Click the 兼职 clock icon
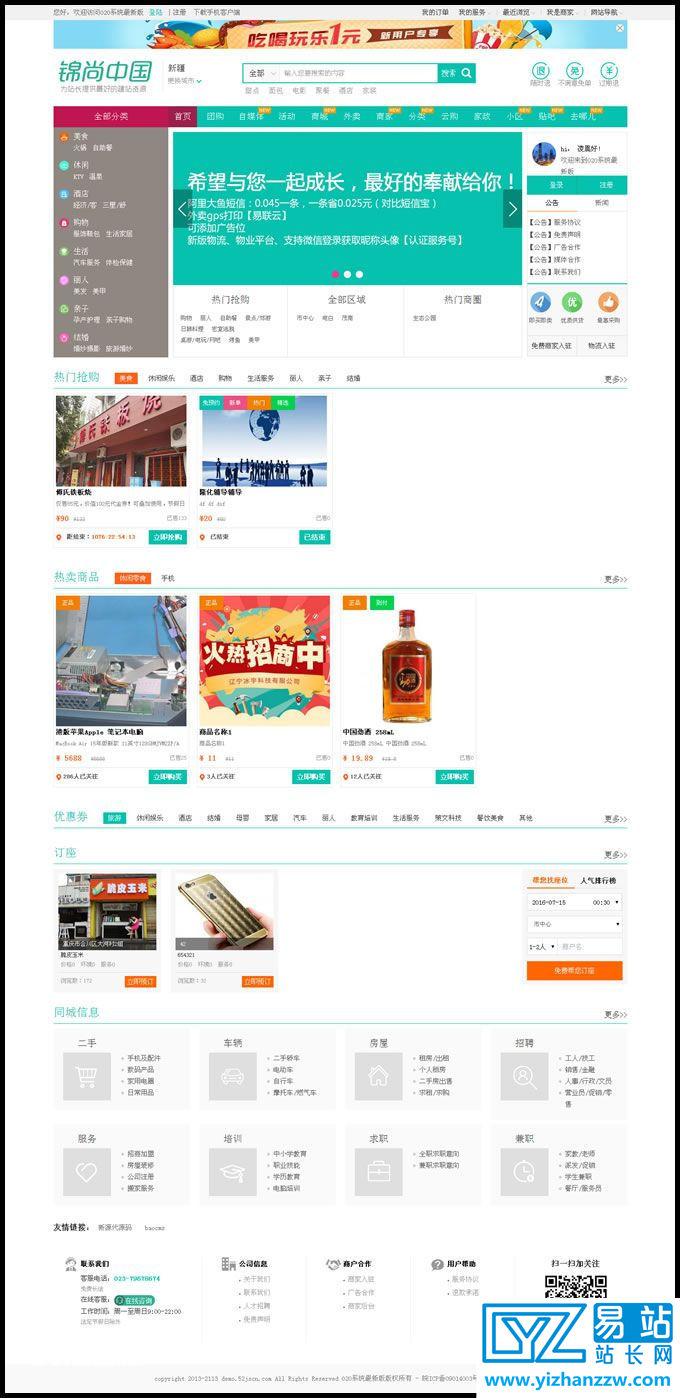This screenshot has width=680, height=1398. (525, 1172)
